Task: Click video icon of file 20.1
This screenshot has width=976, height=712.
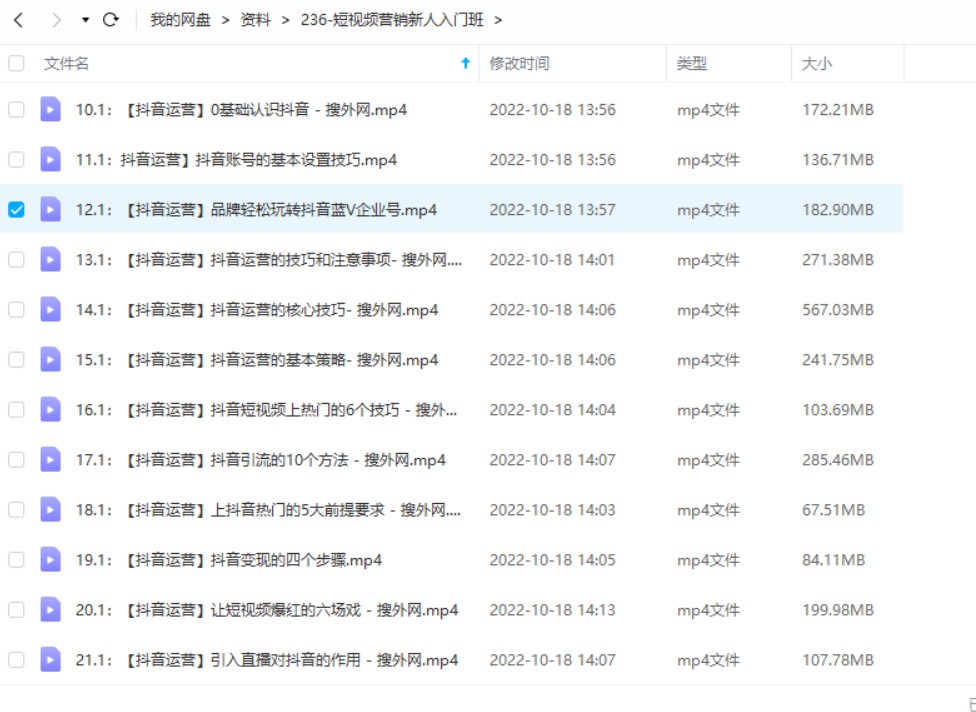Action: click(x=50, y=610)
